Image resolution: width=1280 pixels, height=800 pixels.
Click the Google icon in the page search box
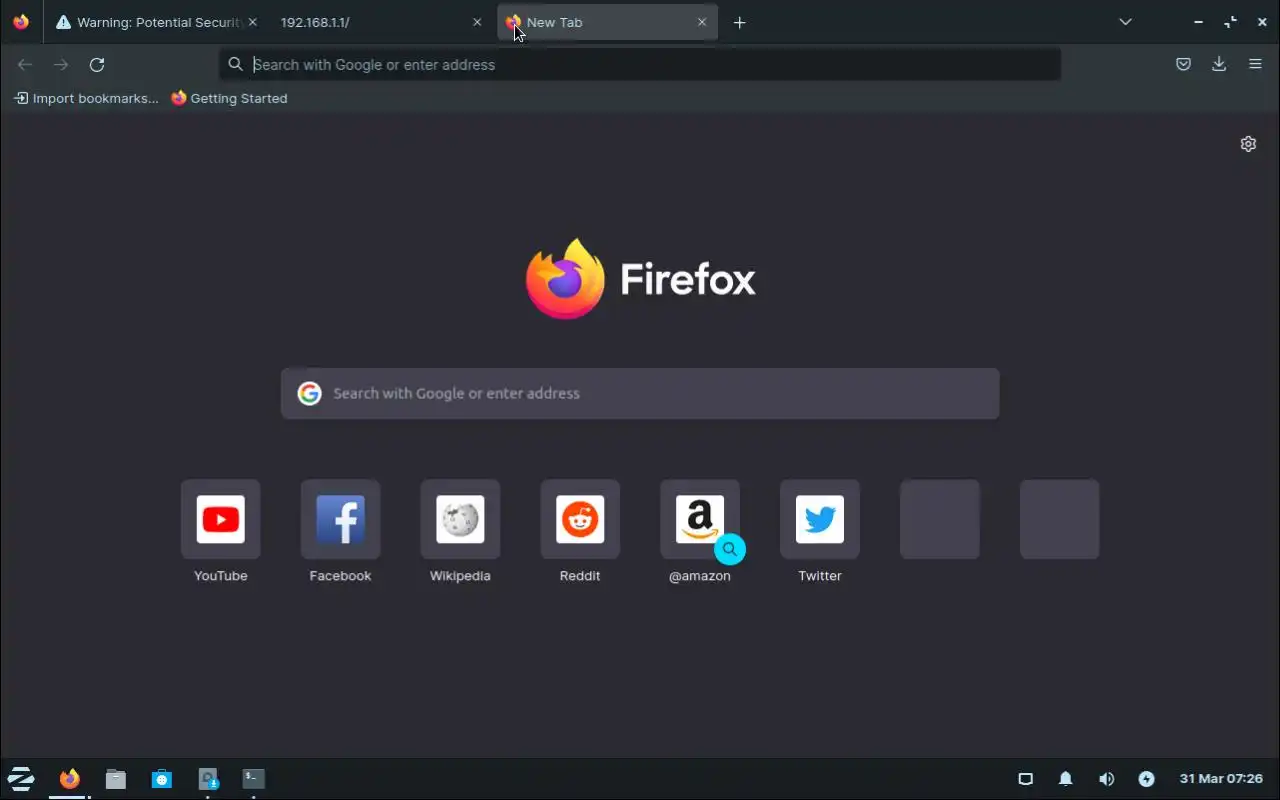[x=309, y=393]
